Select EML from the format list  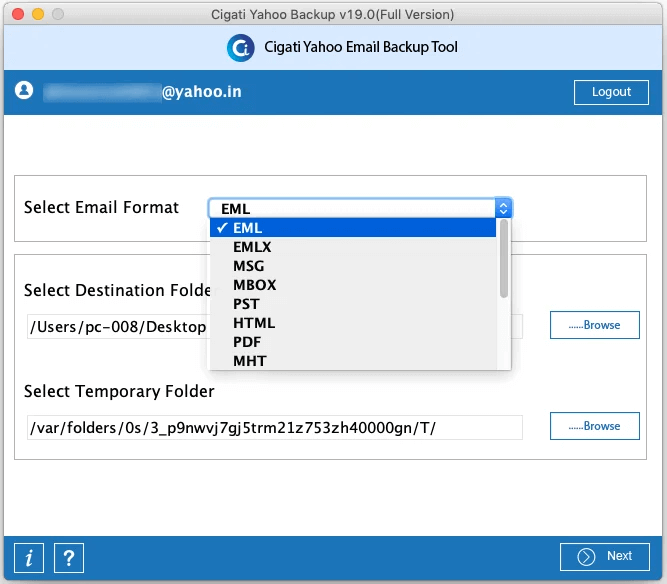[x=353, y=228]
